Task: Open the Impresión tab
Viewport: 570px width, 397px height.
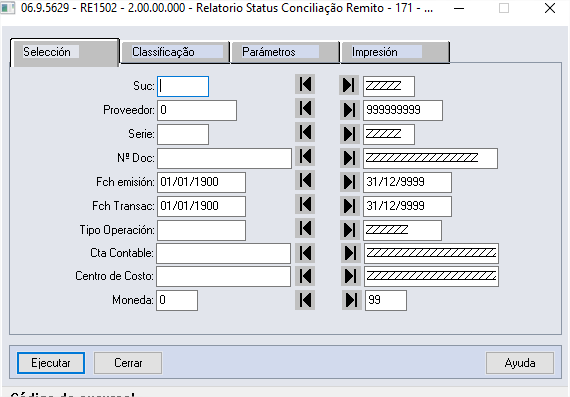Action: (x=396, y=52)
